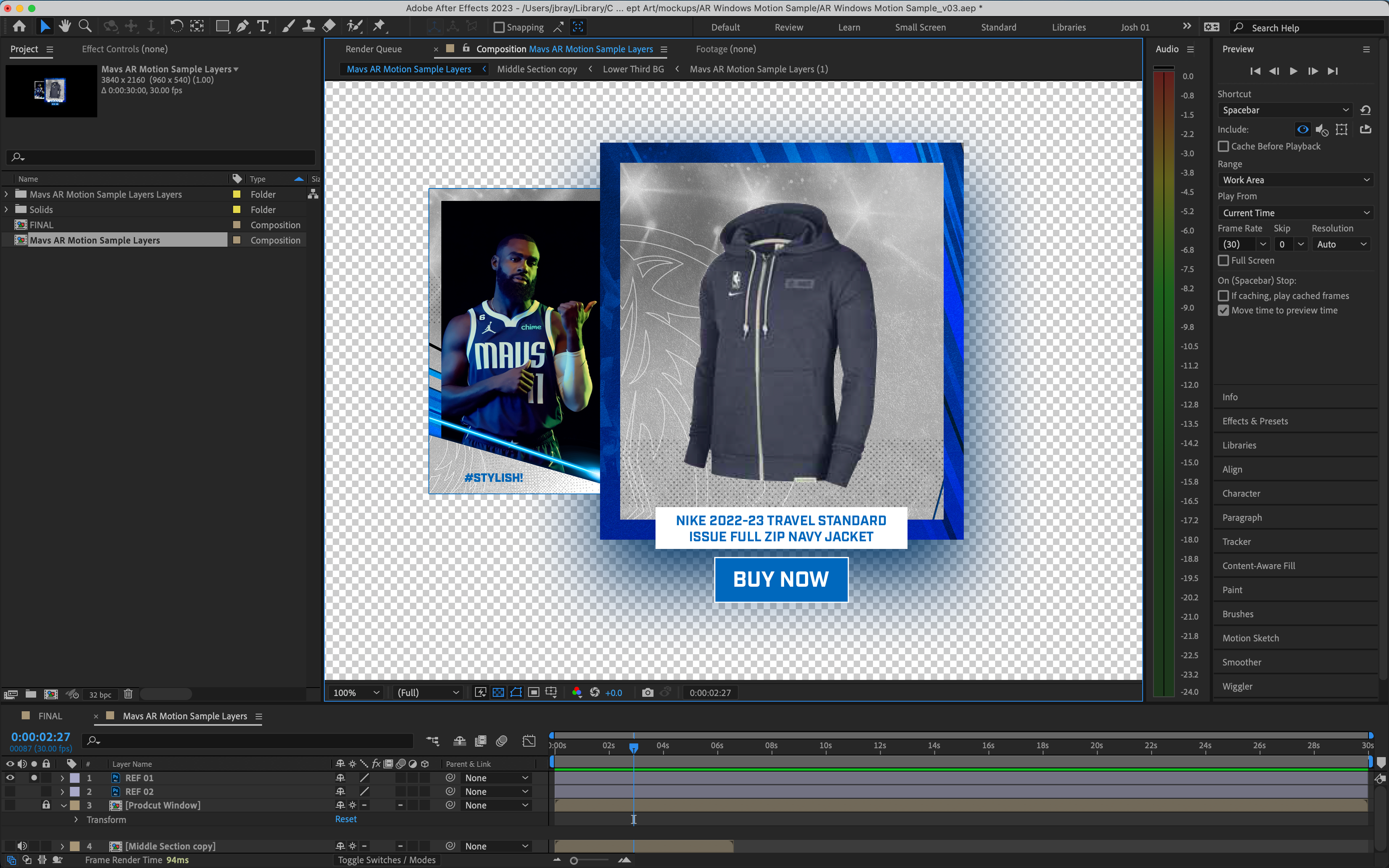Choose the Zoom magnifier tool
1389x868 pixels.
pyautogui.click(x=85, y=27)
